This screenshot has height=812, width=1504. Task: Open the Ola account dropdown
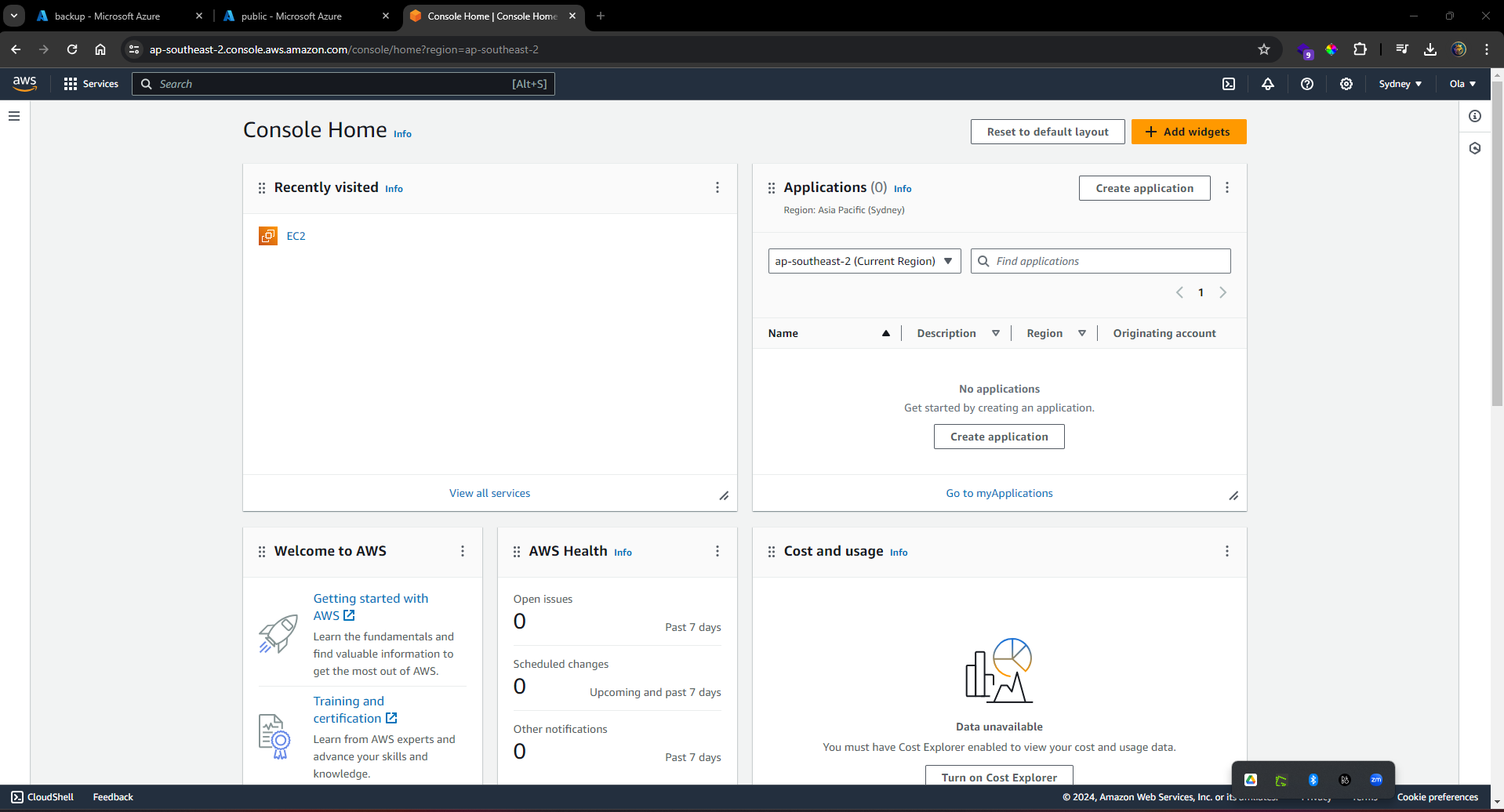[1463, 84]
